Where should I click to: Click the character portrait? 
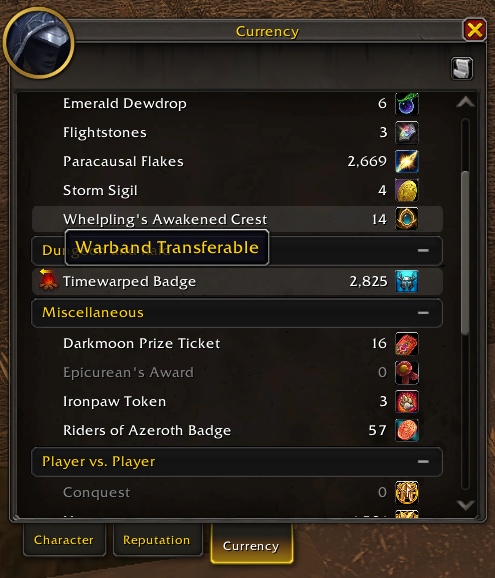pos(38,43)
